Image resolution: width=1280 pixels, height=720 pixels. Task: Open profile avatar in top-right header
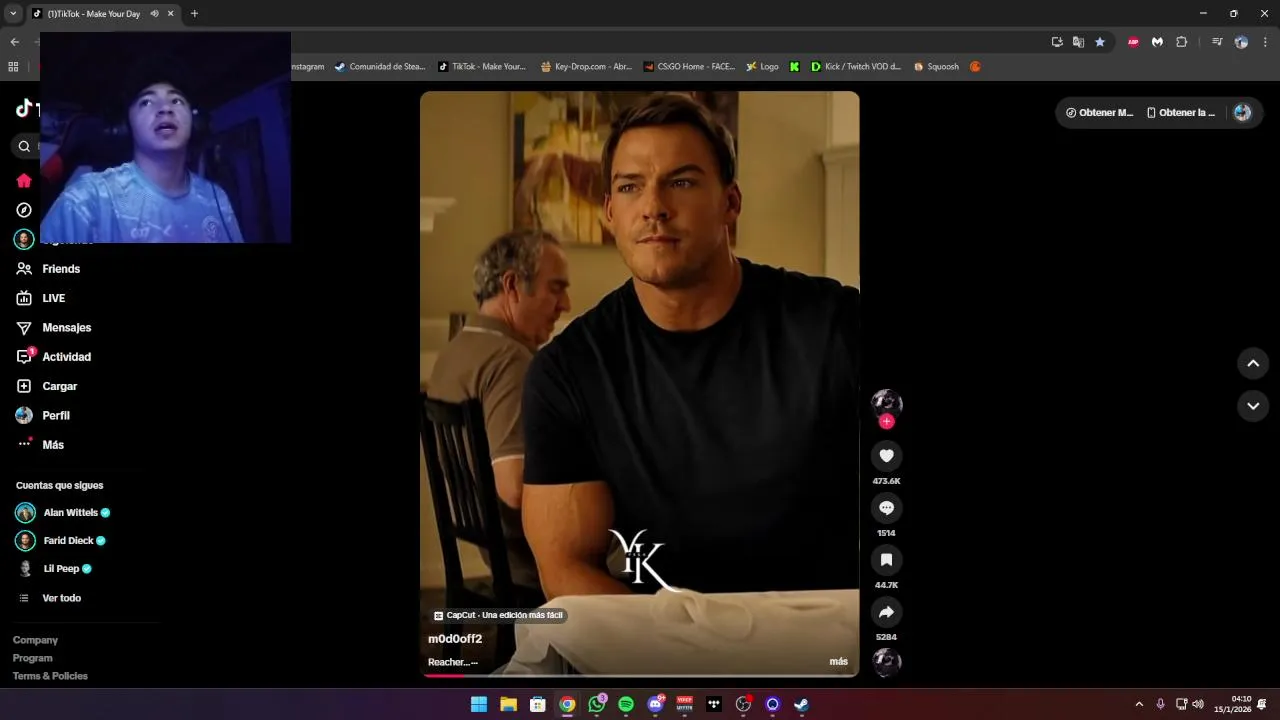pos(1242,113)
